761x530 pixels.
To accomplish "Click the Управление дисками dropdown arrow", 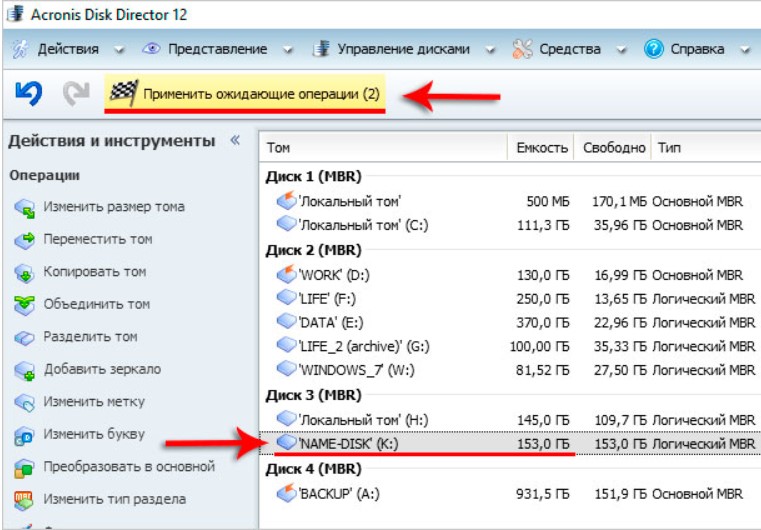I will coord(490,50).
